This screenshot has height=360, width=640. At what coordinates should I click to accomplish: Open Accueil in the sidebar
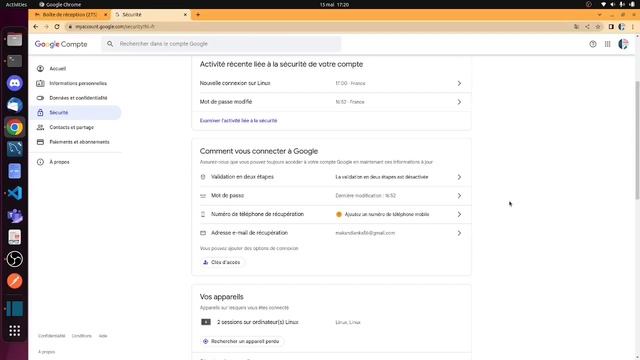(x=58, y=69)
